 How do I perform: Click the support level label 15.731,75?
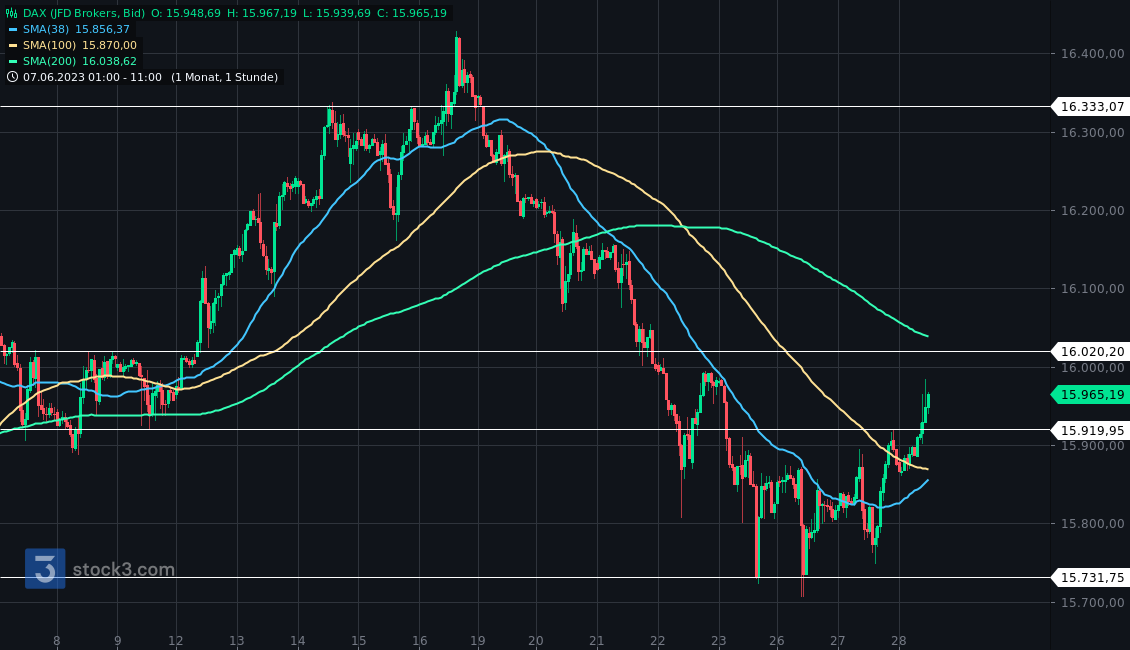click(x=1092, y=577)
